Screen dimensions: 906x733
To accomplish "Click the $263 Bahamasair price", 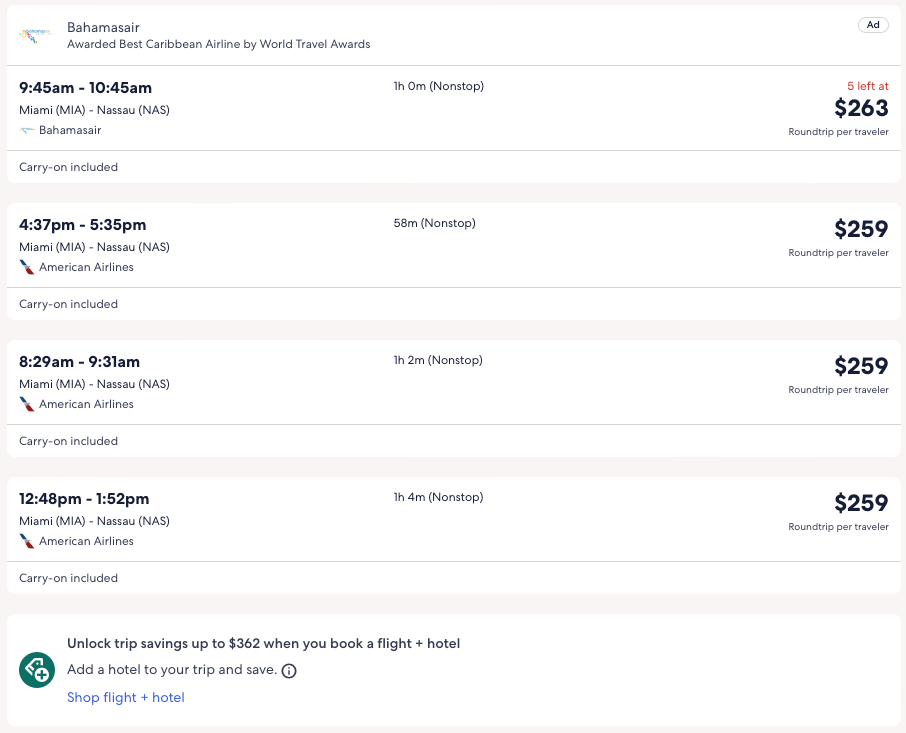I will click(x=861, y=108).
